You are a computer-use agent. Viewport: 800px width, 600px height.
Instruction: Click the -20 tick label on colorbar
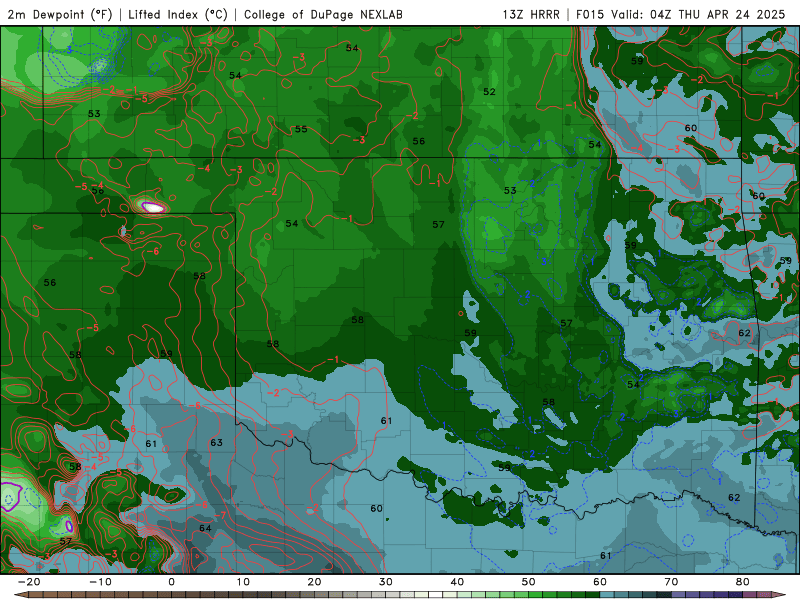[29, 582]
